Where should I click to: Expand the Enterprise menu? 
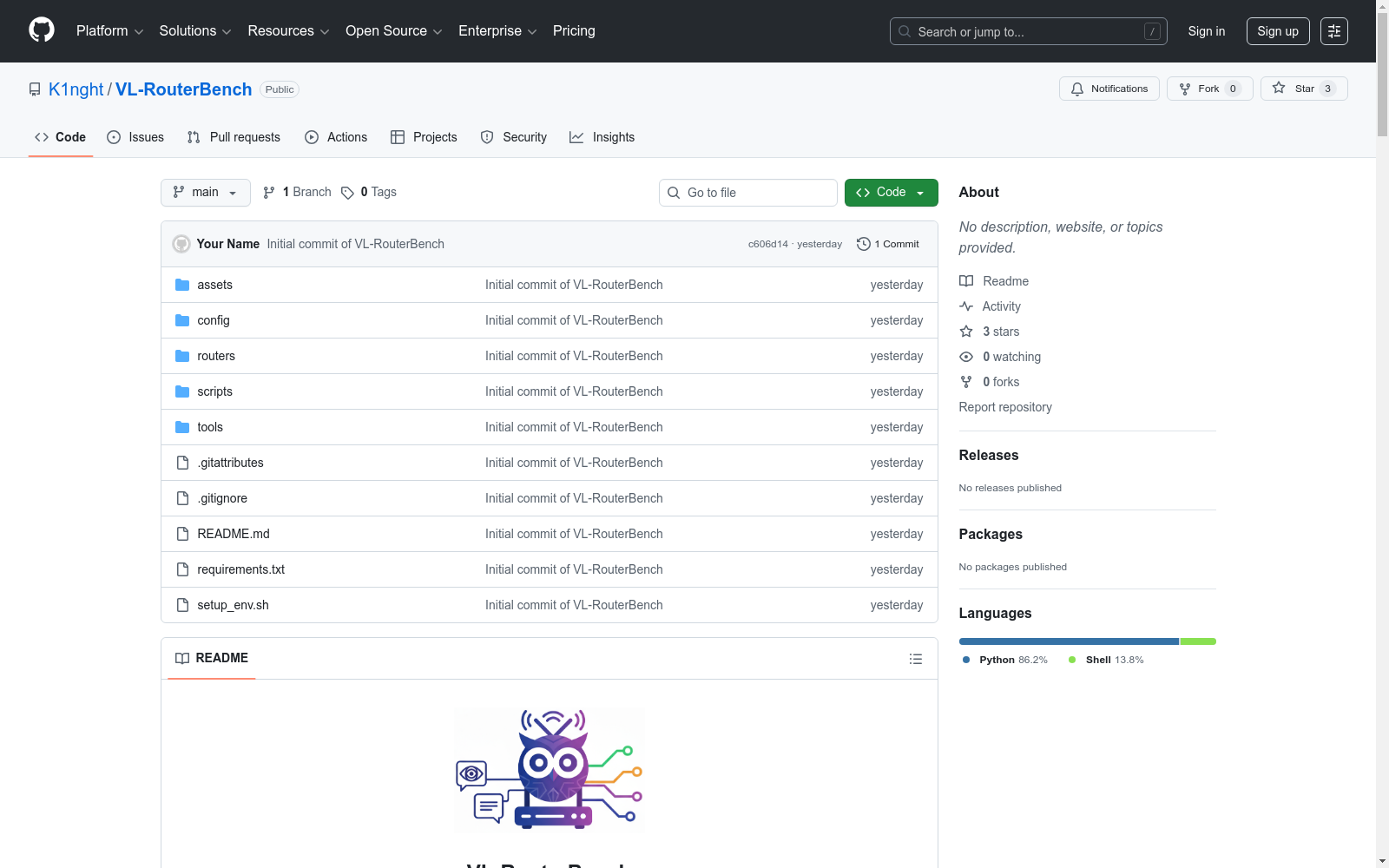pyautogui.click(x=497, y=30)
